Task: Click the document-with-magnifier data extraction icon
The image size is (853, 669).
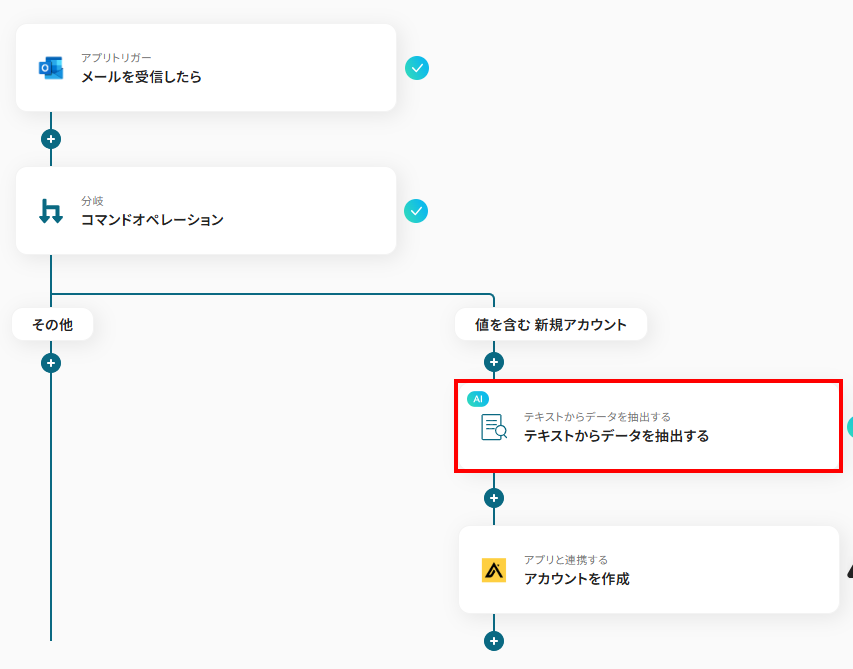Action: [495, 427]
